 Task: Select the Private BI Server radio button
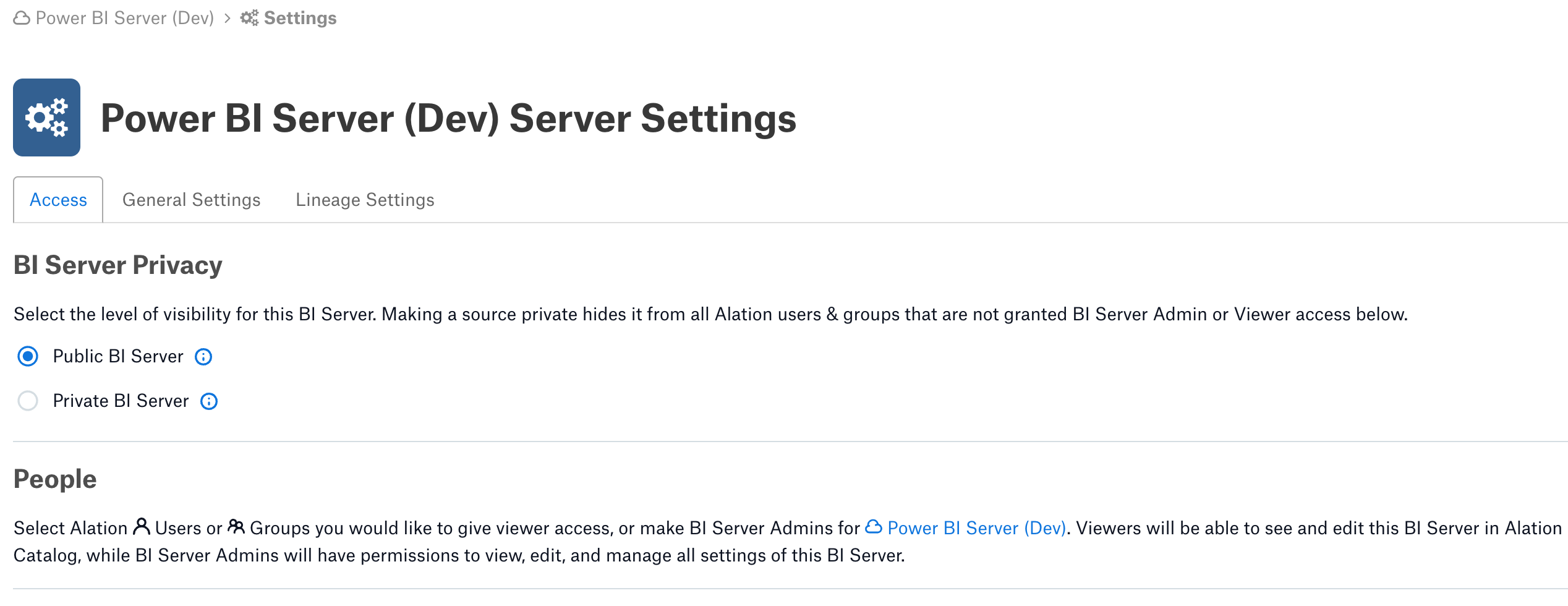(28, 401)
